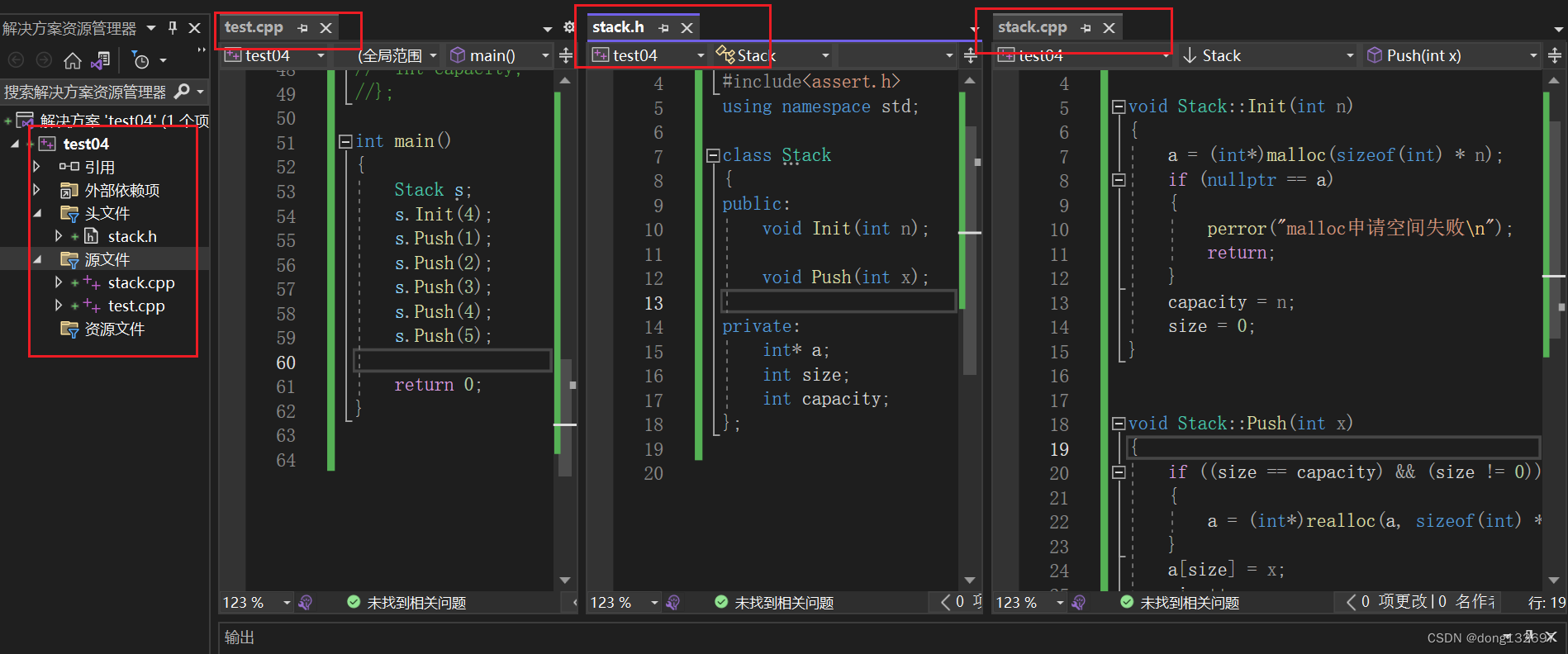The width and height of the screenshot is (1568, 654).
Task: Click '未找到相关问题' status in test.cpp pane
Action: coord(416,603)
